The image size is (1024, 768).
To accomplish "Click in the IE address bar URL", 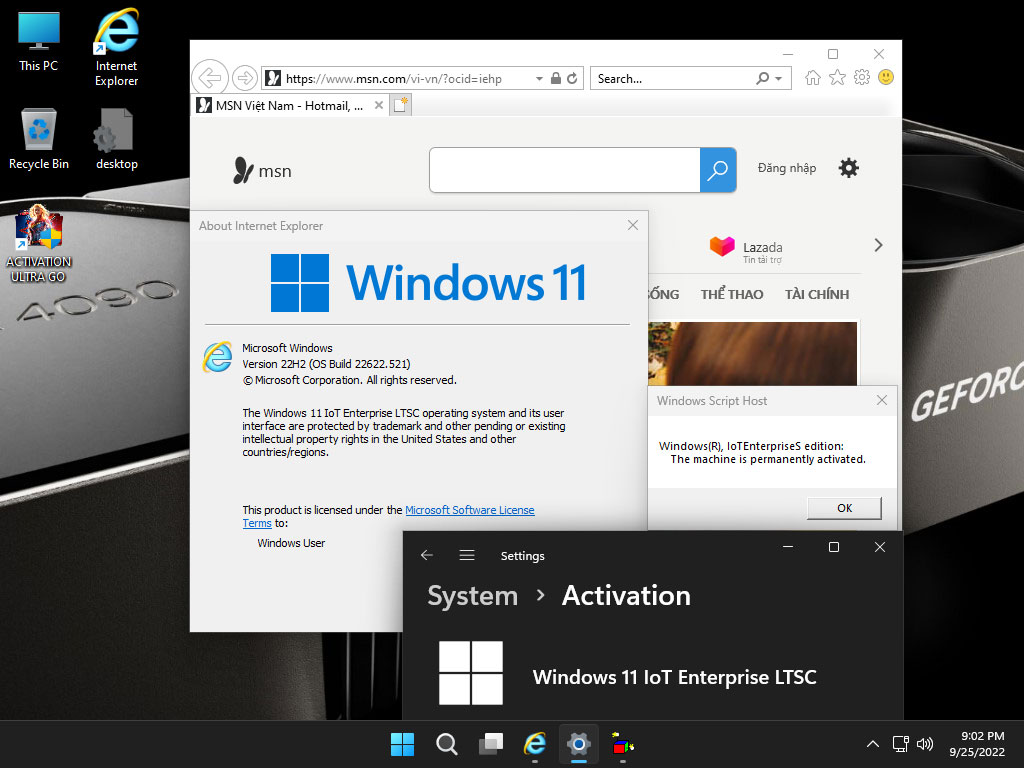I will pos(394,78).
